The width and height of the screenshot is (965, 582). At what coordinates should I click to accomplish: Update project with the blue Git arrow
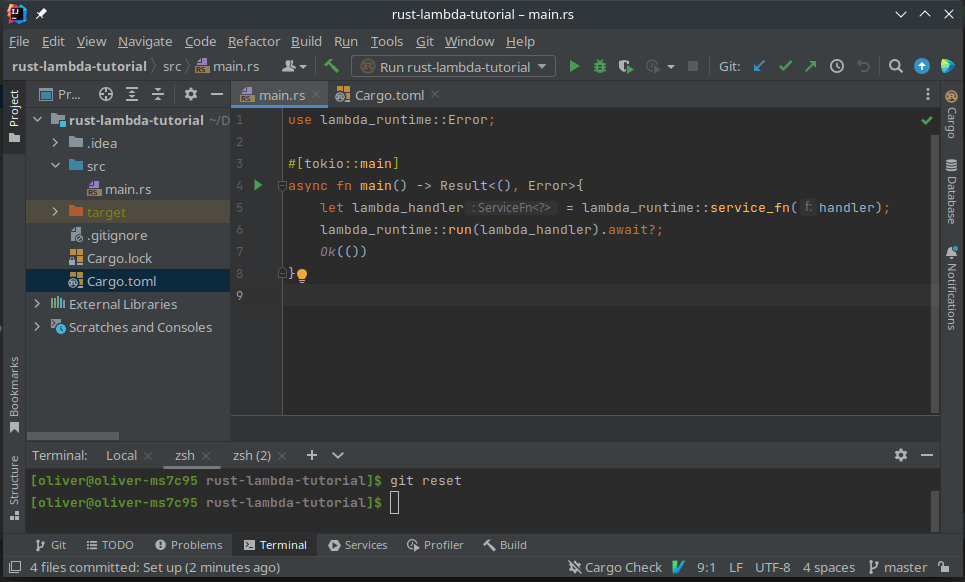pyautogui.click(x=760, y=65)
